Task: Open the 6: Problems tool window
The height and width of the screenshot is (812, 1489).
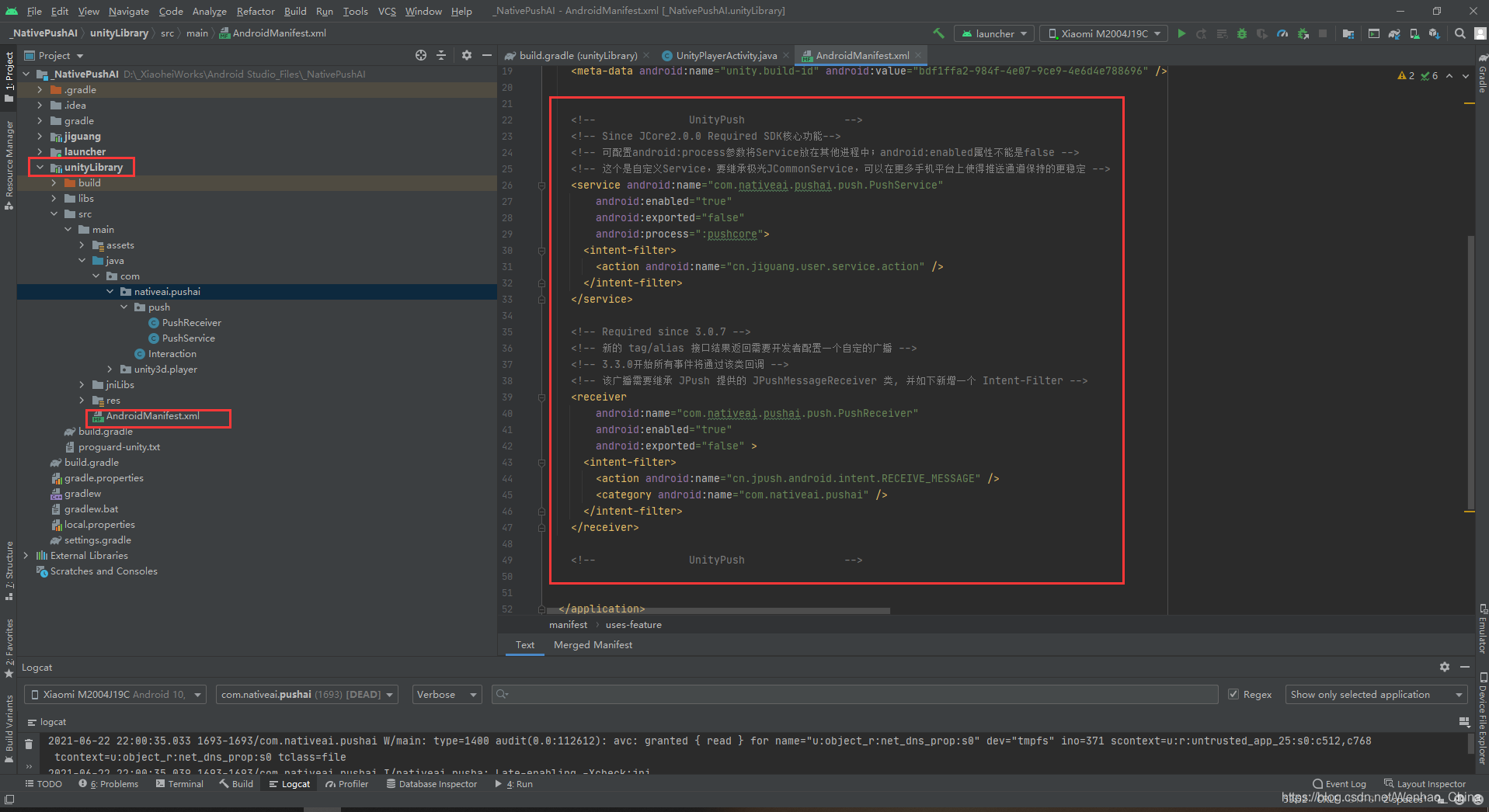Action: tap(109, 784)
